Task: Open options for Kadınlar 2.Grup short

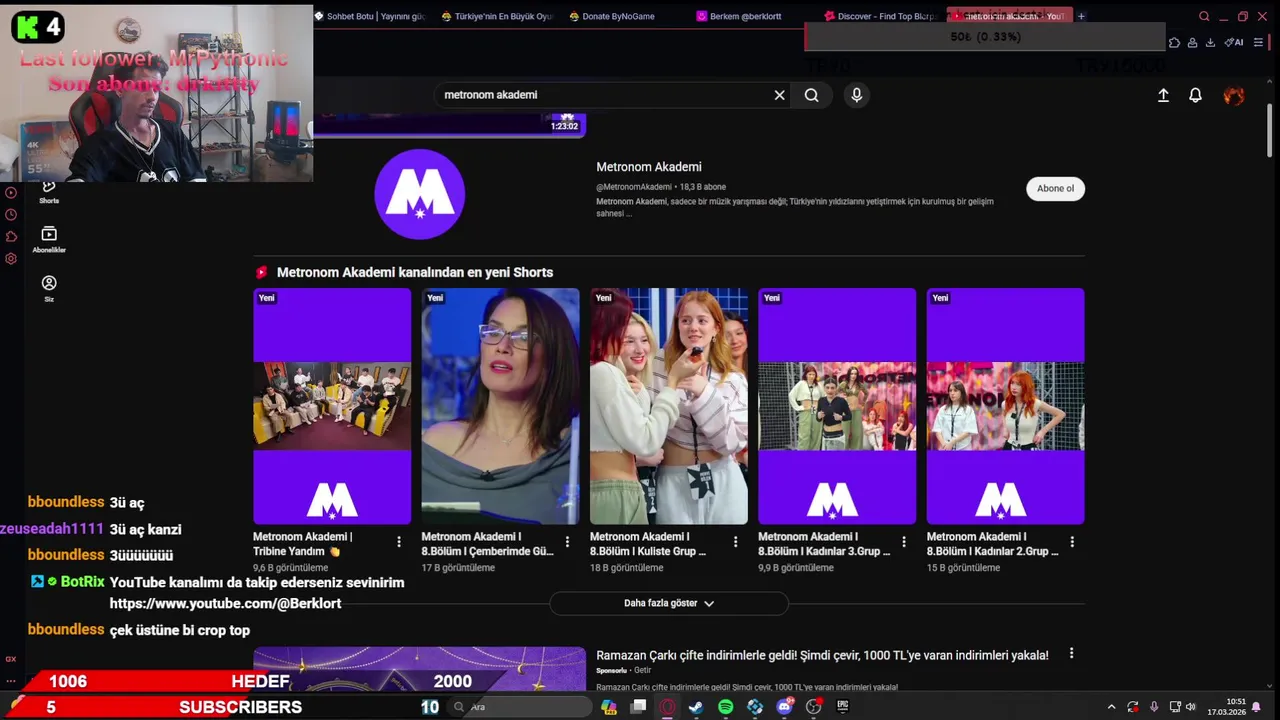Action: tap(1072, 542)
